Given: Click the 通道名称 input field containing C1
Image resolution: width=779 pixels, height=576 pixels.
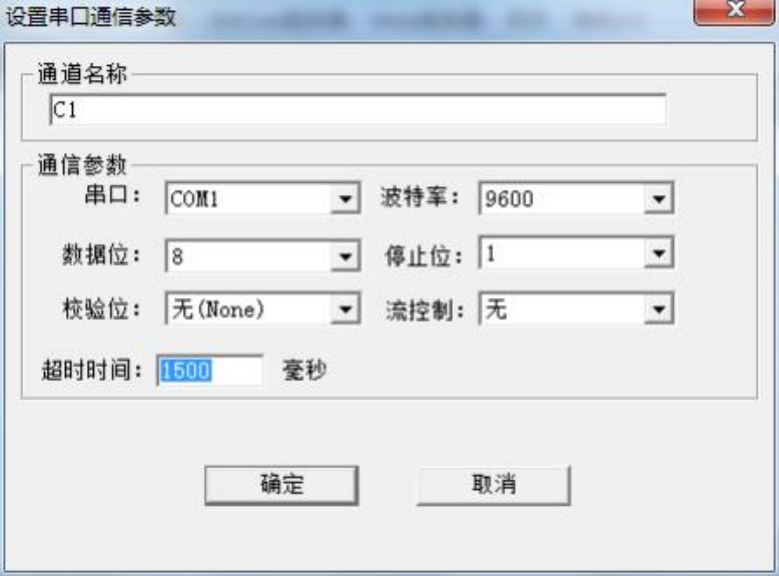Looking at the screenshot, I should pyautogui.click(x=358, y=109).
